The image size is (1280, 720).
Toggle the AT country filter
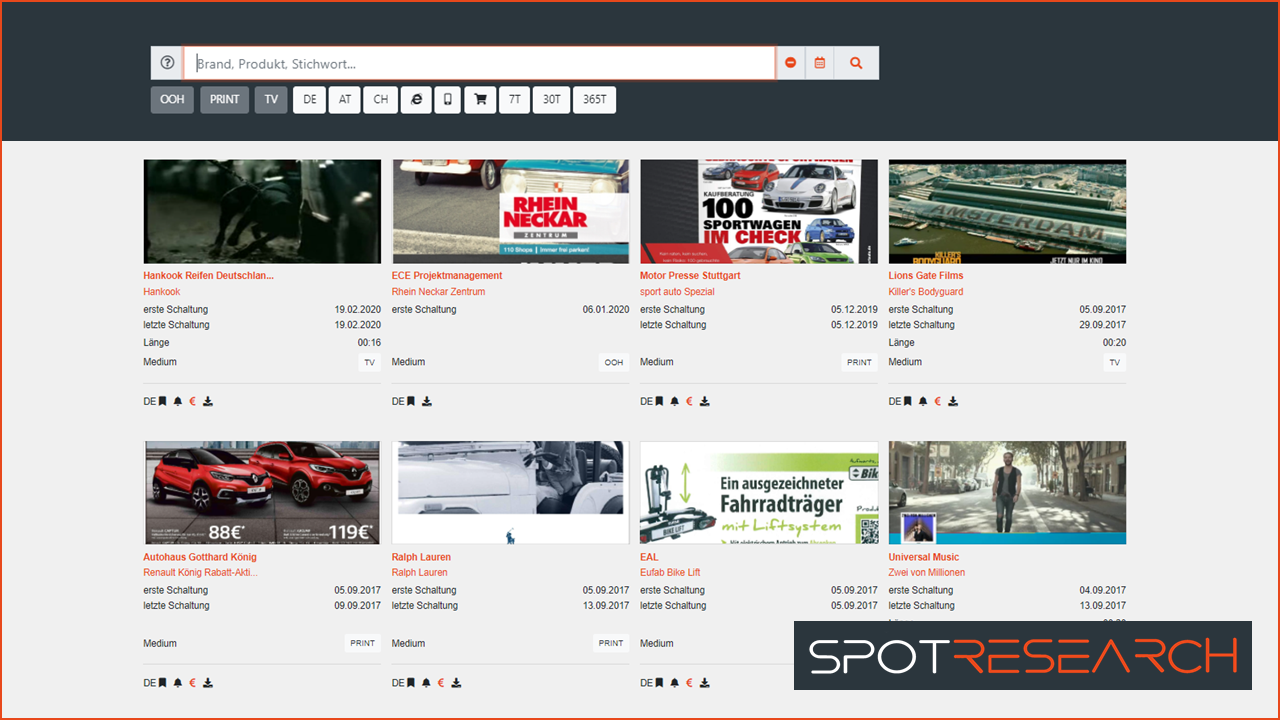[x=345, y=100]
